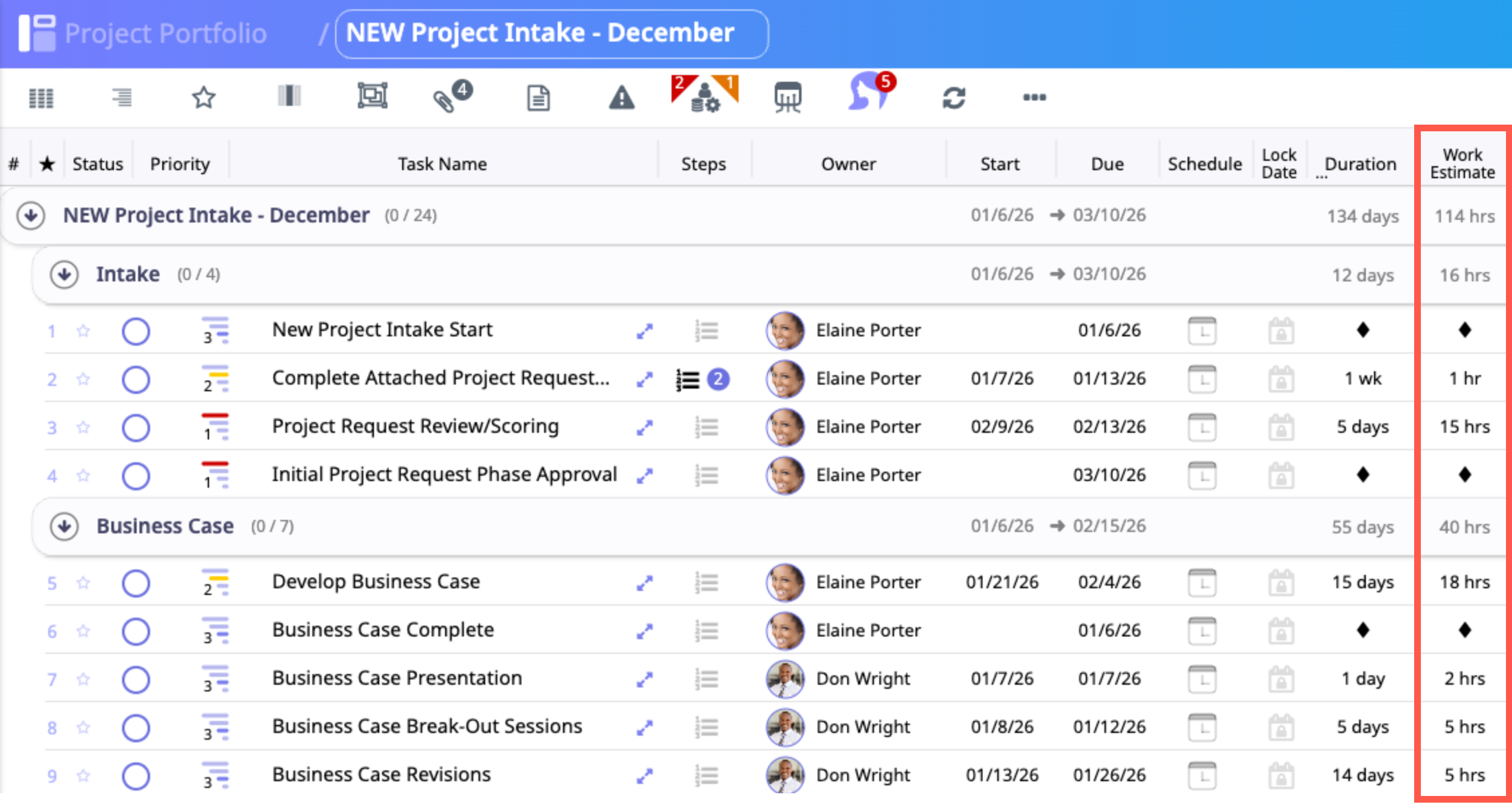Sort by the Priority column header
Viewport: 1512px width, 804px height.
coord(180,164)
